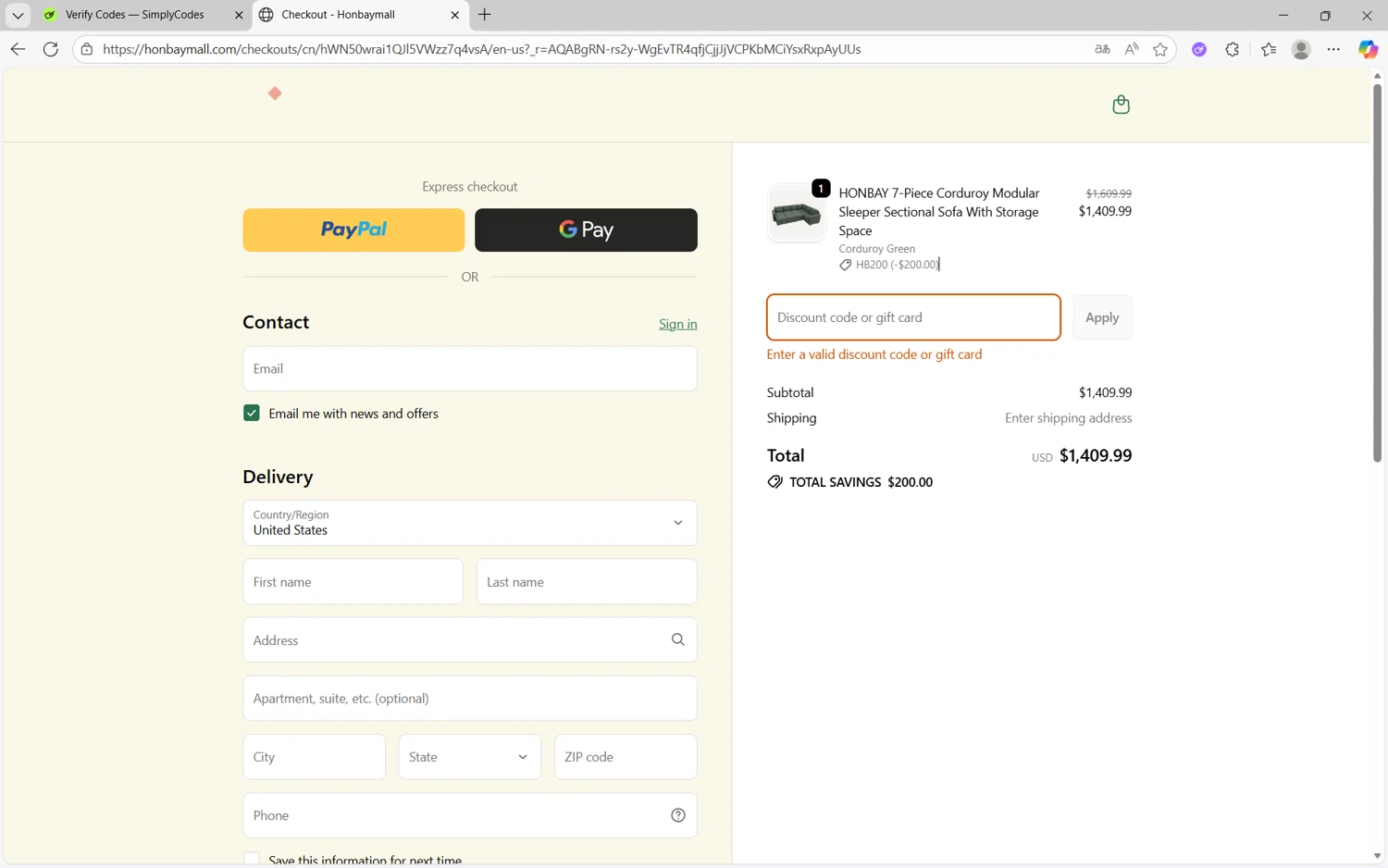Pay with Google Pay button
1388x868 pixels.
(x=586, y=229)
